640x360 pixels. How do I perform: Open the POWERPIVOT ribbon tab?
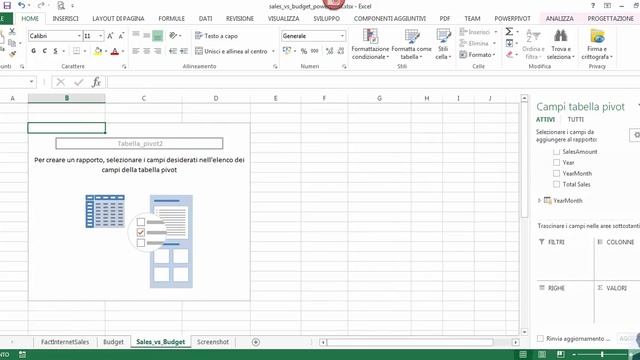click(x=512, y=18)
